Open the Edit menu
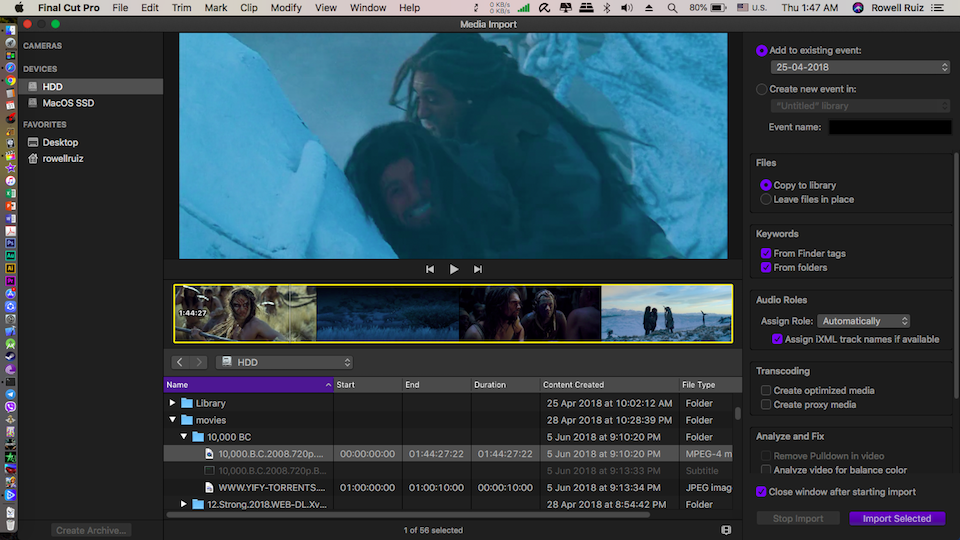The image size is (960, 540). pos(149,8)
